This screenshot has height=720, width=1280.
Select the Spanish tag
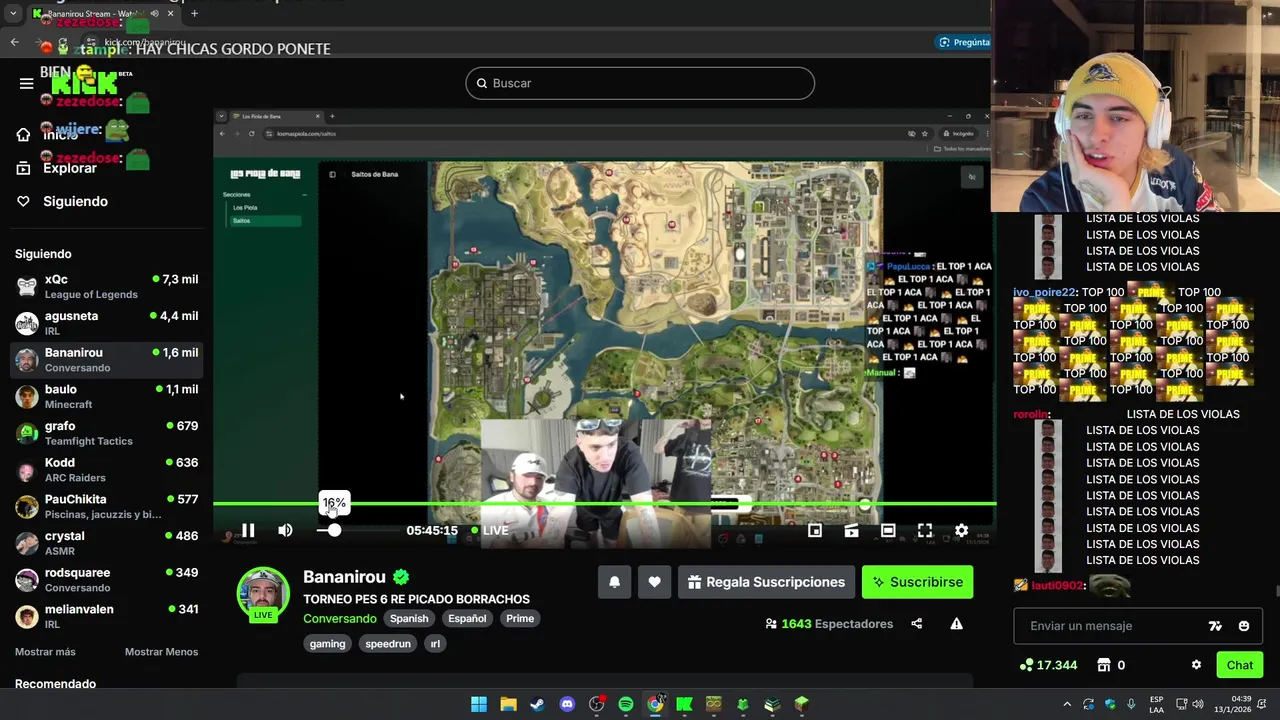click(409, 618)
